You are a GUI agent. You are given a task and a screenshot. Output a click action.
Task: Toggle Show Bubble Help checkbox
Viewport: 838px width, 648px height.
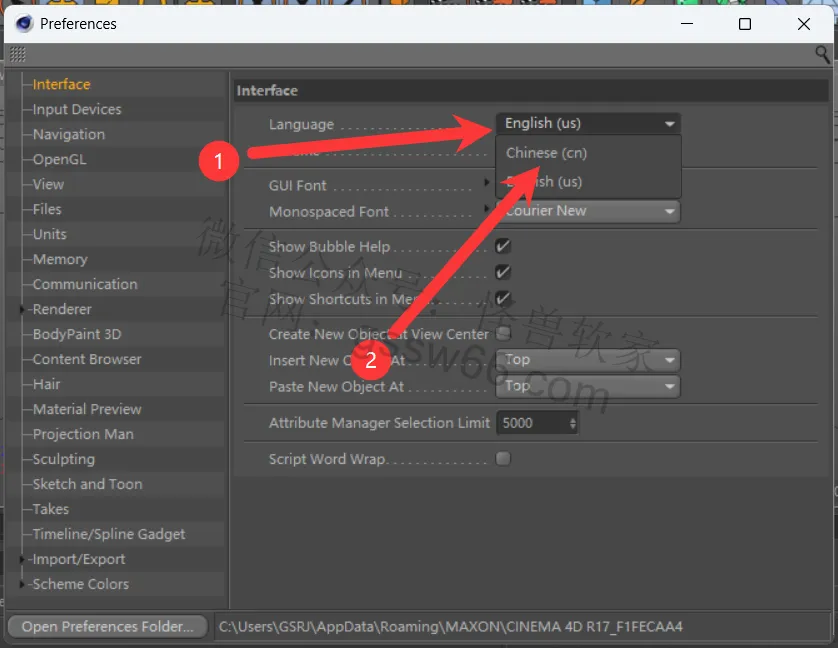503,246
